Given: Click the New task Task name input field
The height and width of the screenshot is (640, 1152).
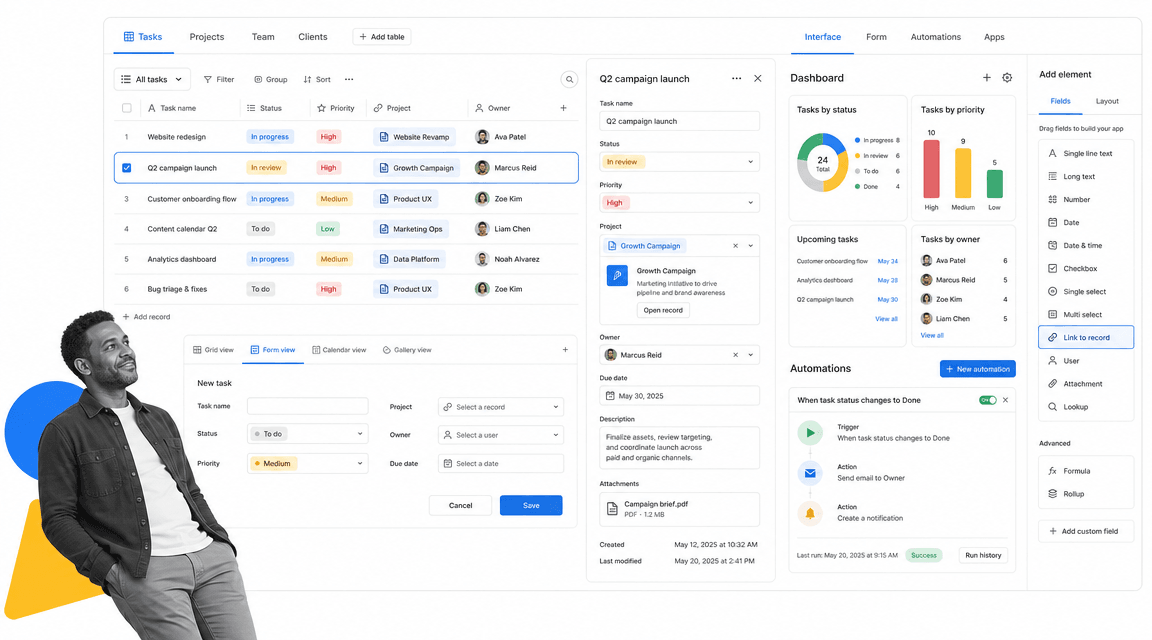Looking at the screenshot, I should point(307,406).
